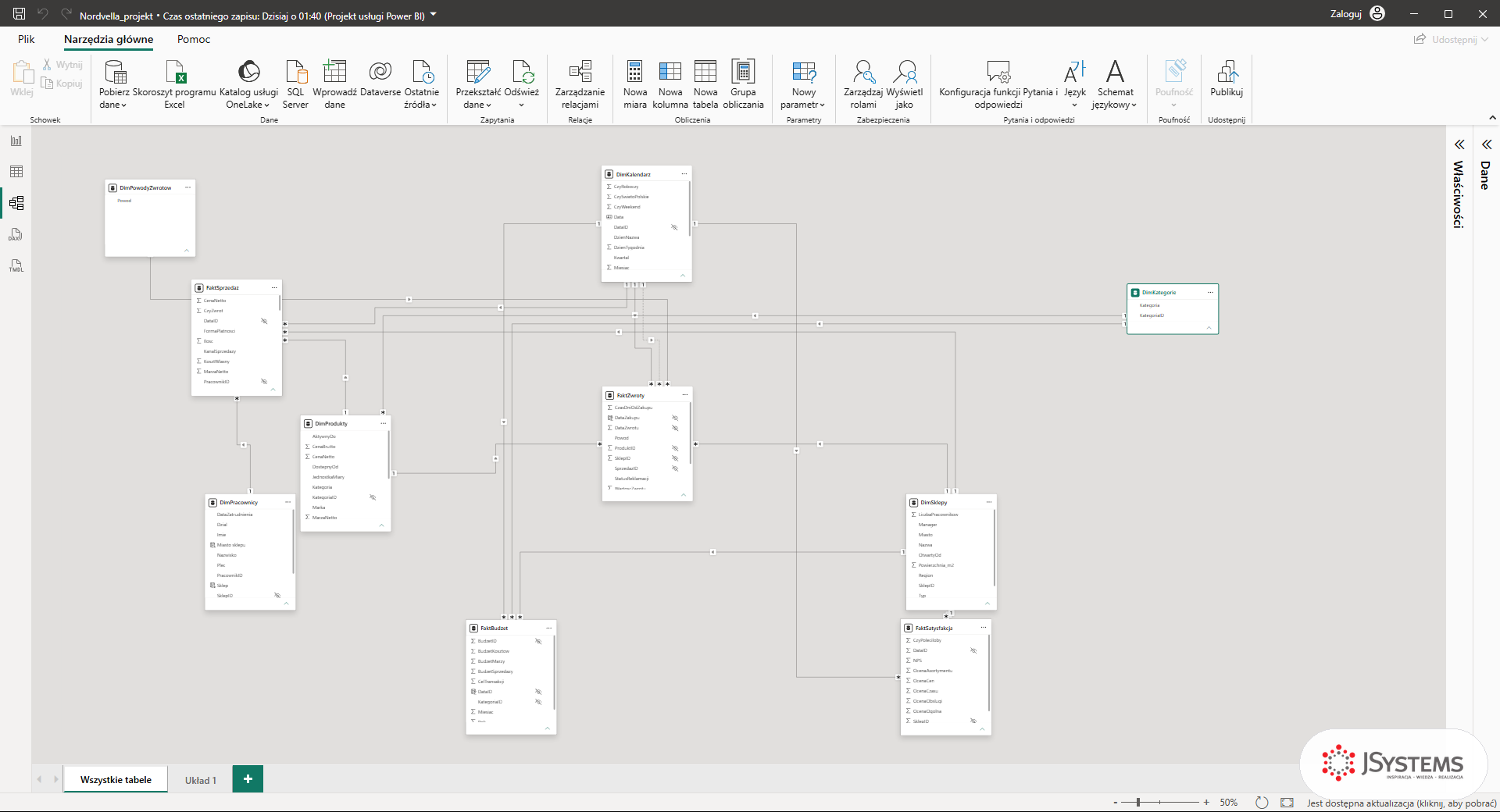Add a Nowa kolumna calculated column
1500x812 pixels.
pyautogui.click(x=670, y=84)
